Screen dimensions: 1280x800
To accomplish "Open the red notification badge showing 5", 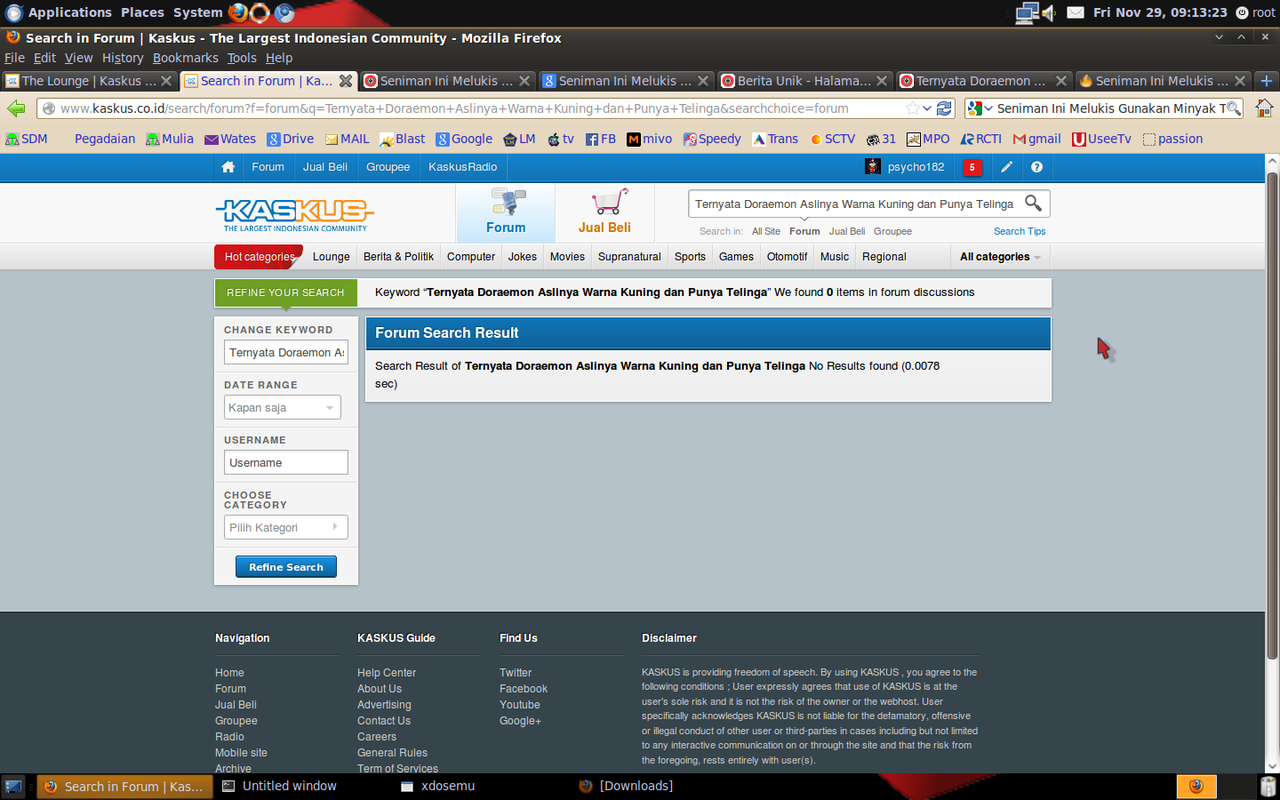I will click(x=972, y=167).
